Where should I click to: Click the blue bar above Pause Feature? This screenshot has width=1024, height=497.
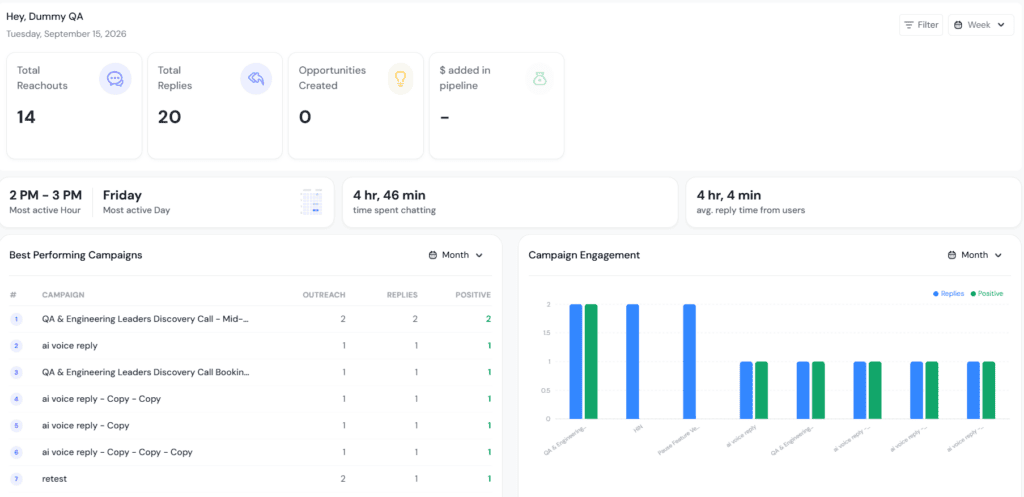click(x=689, y=361)
